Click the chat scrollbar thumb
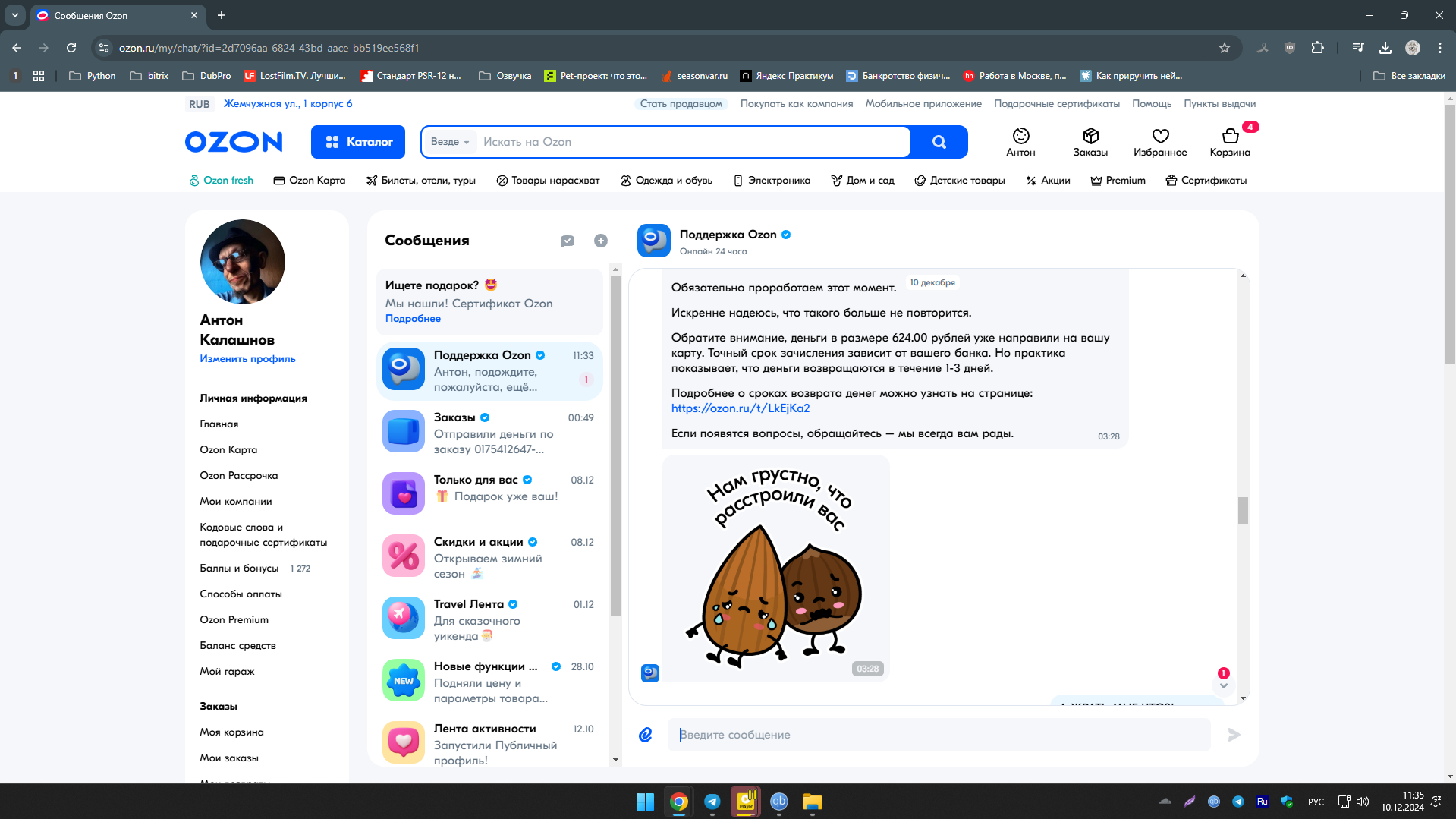 [x=1243, y=510]
